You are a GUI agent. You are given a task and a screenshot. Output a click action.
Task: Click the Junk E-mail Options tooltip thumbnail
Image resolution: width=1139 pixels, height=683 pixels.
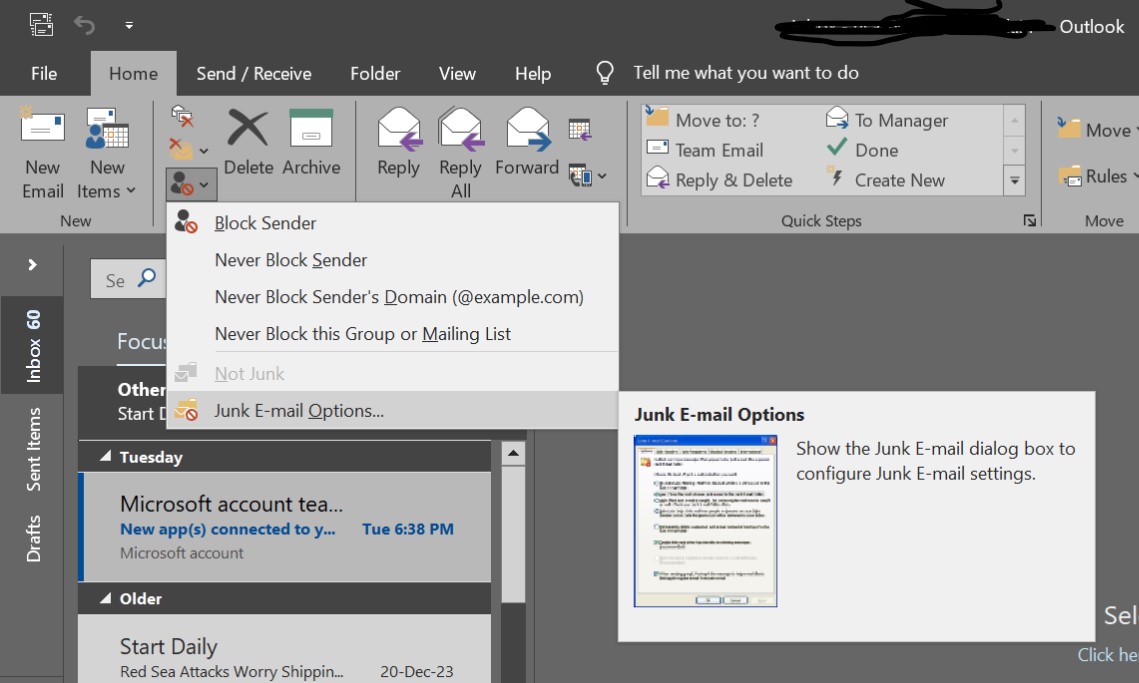705,521
